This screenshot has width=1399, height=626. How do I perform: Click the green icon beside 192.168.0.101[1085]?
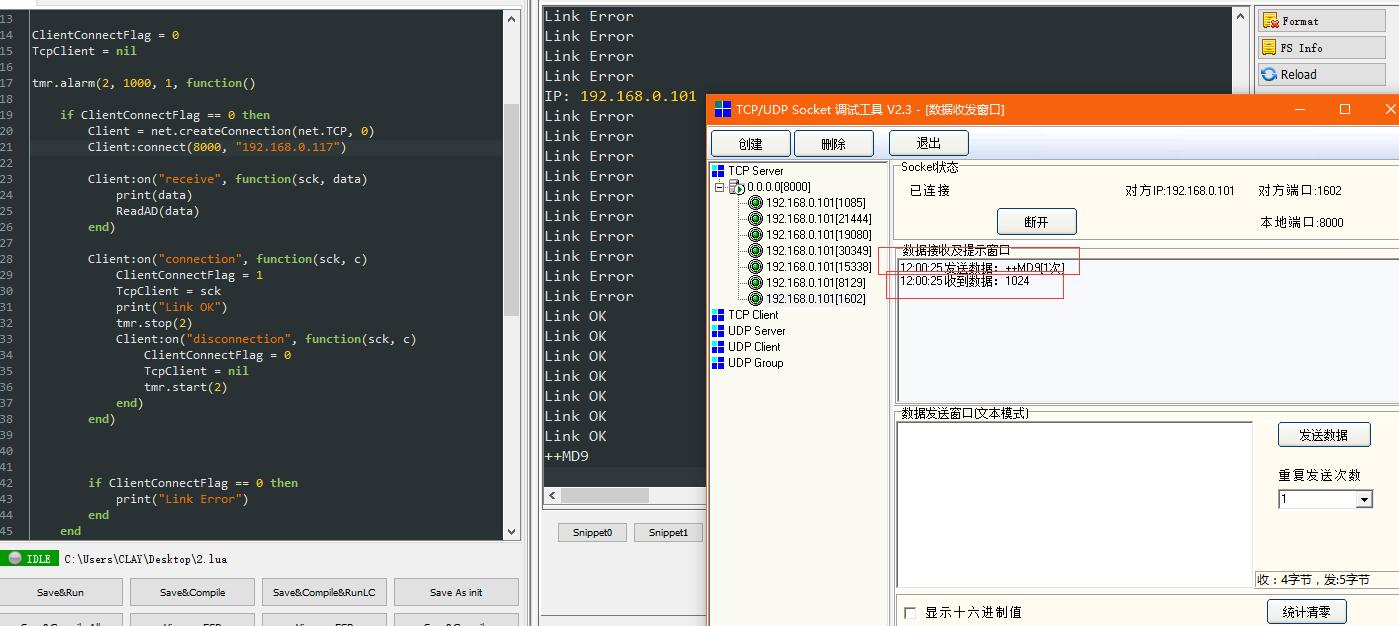coord(756,203)
